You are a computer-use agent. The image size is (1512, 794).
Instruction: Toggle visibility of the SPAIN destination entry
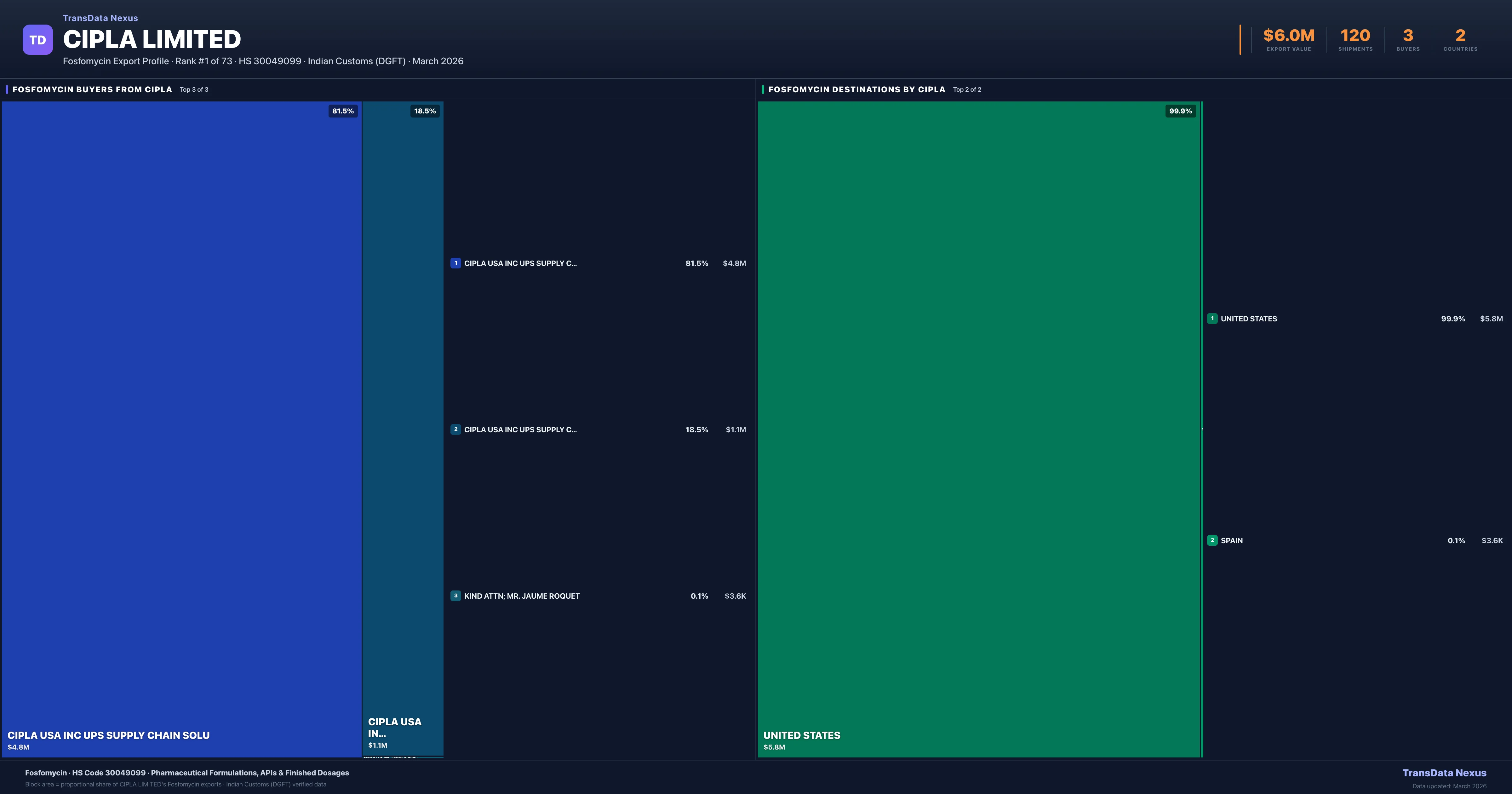[x=1231, y=540]
